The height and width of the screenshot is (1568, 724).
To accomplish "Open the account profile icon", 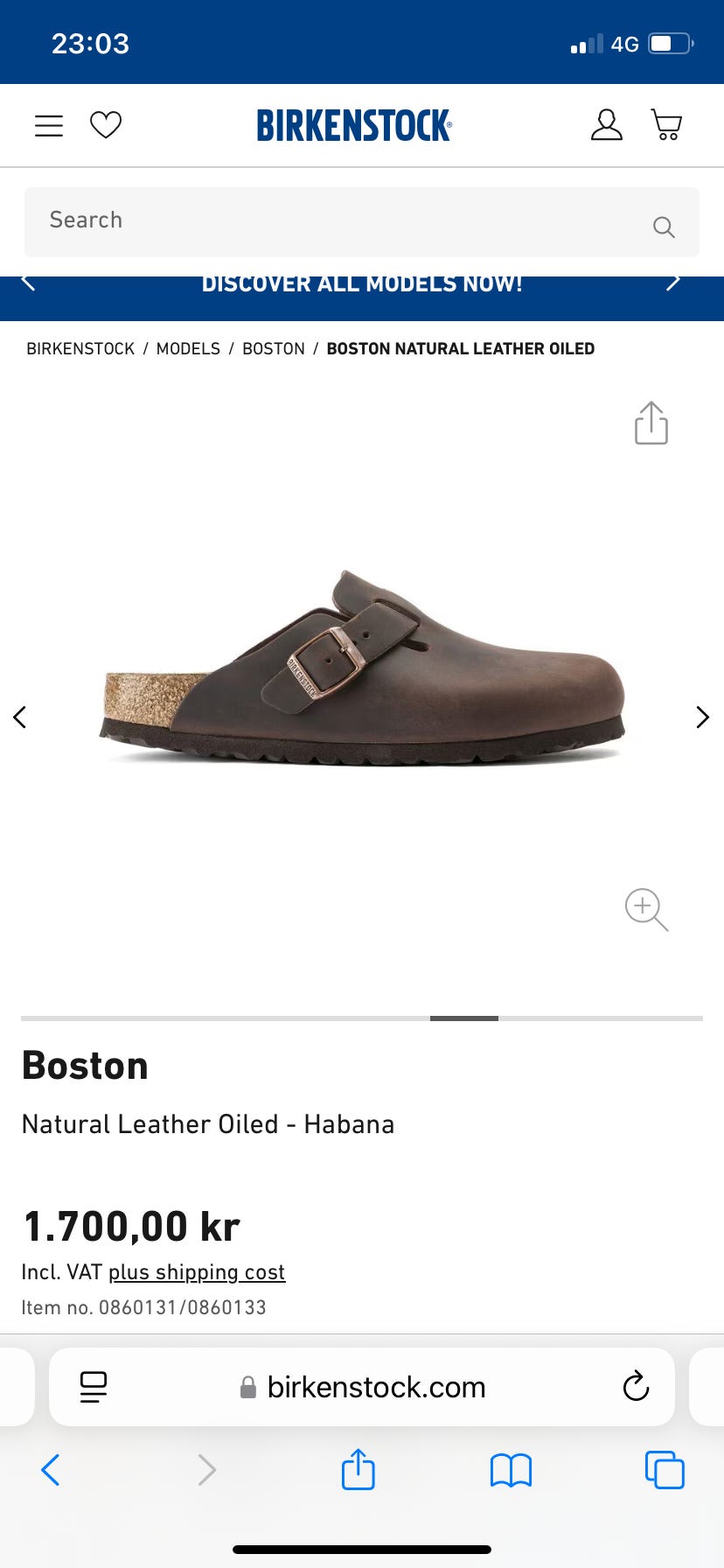I will pos(606,125).
